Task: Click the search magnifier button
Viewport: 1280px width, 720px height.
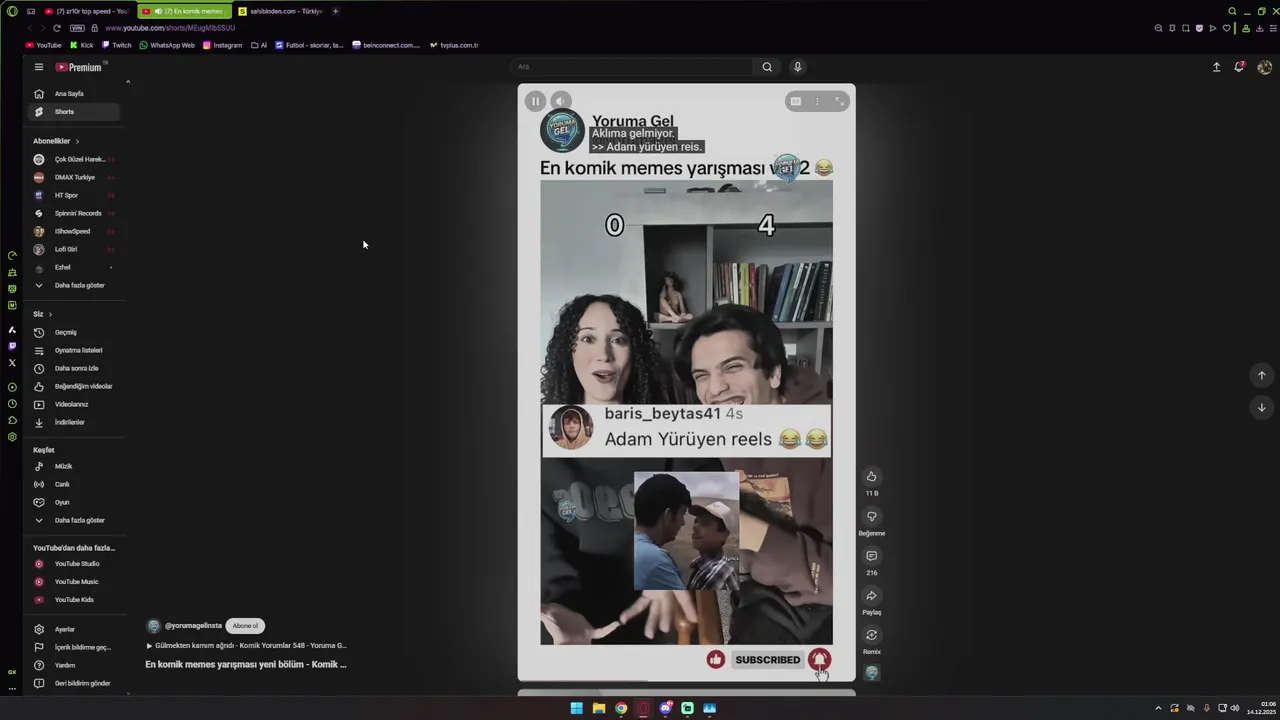Action: click(x=767, y=67)
